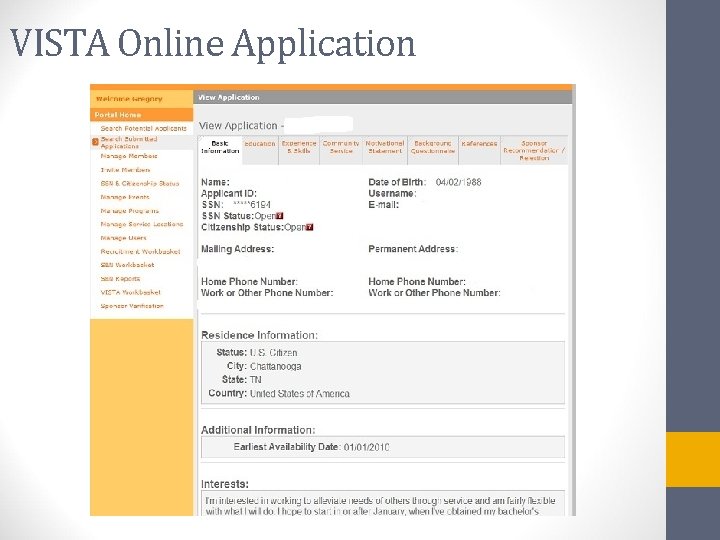Click the arrow icon beside Search Submitted Applications

95,142
